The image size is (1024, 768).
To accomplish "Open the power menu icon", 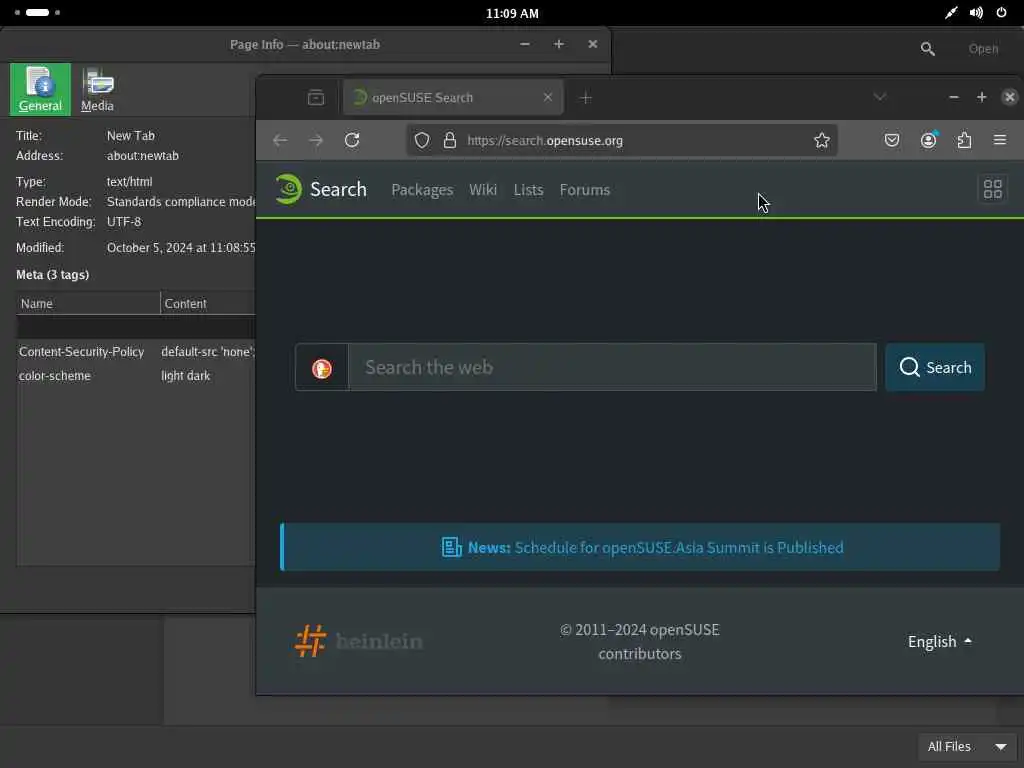I will (x=1001, y=12).
